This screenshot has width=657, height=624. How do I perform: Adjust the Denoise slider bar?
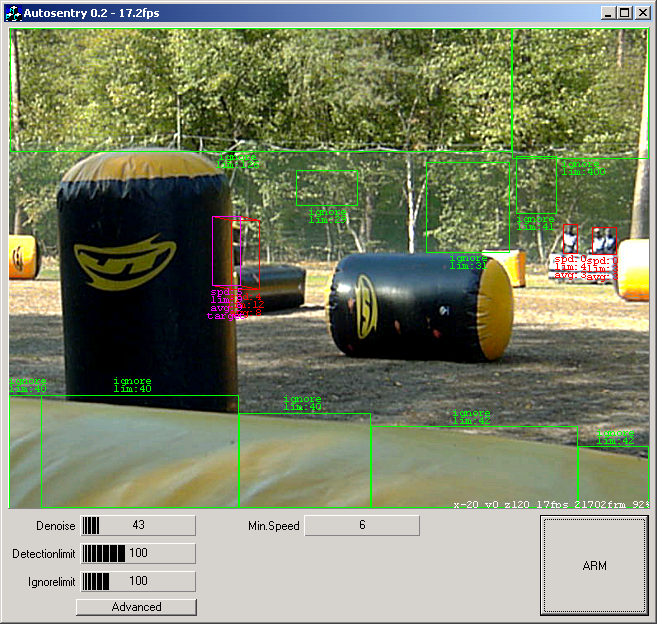pos(137,526)
